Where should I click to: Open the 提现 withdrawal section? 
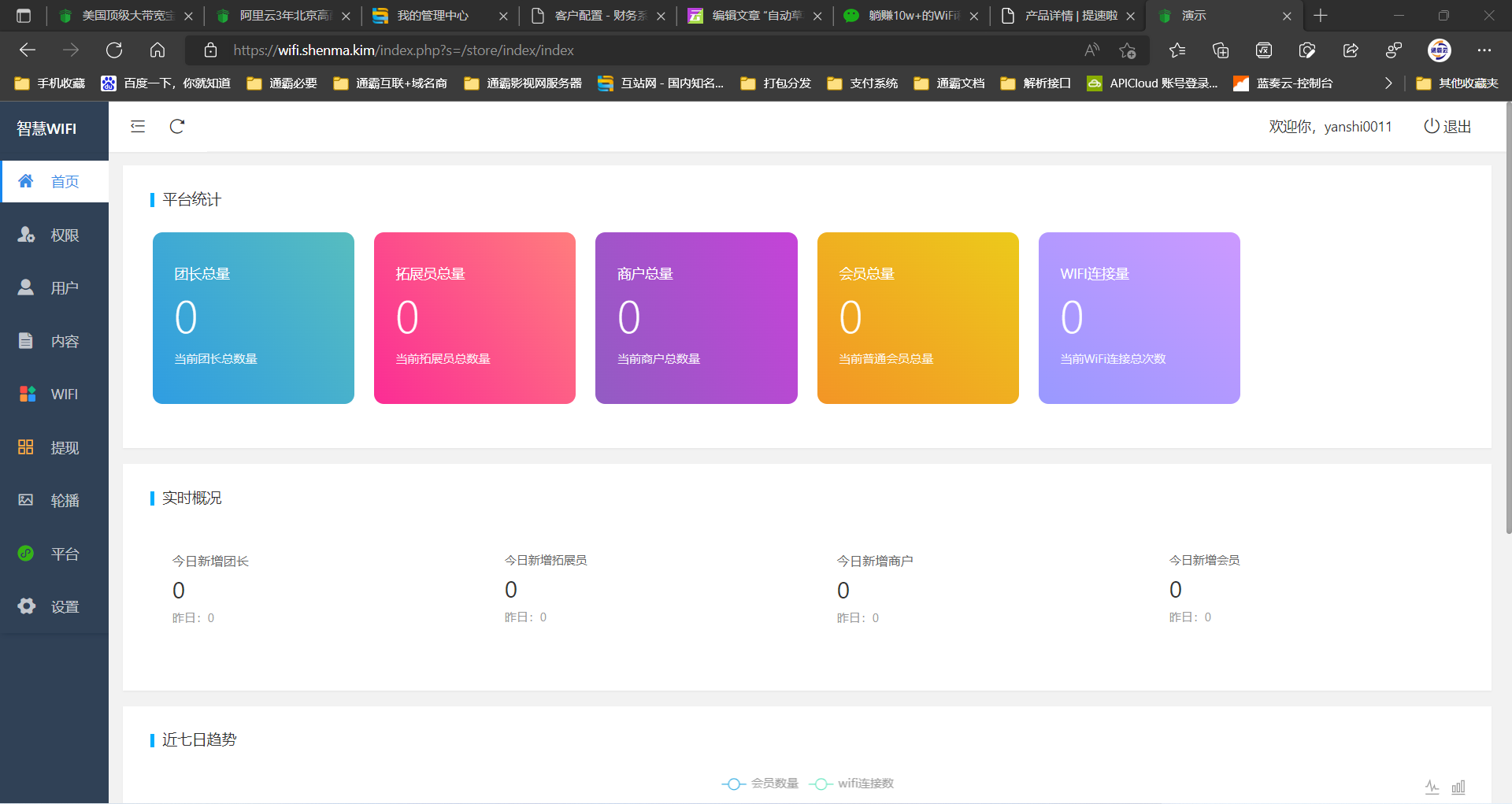54,446
